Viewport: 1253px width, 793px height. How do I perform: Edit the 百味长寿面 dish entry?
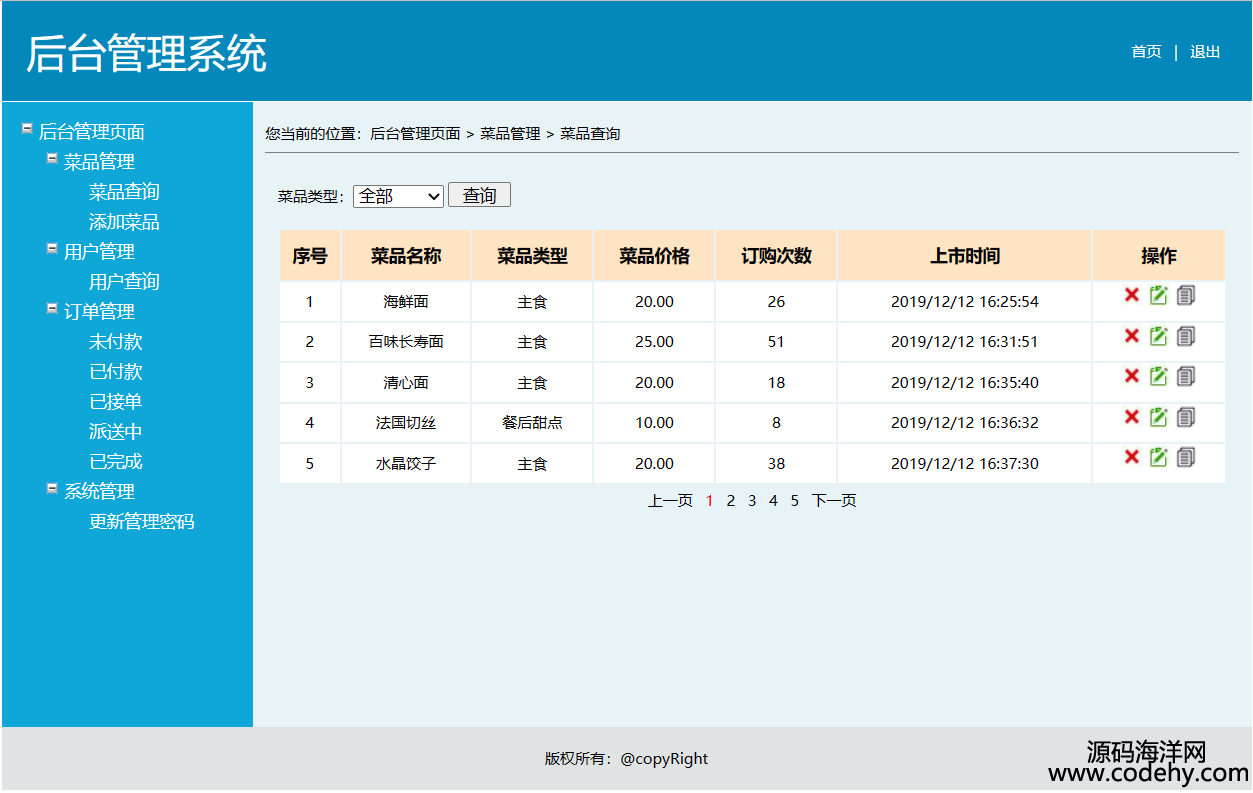pyautogui.click(x=1159, y=335)
